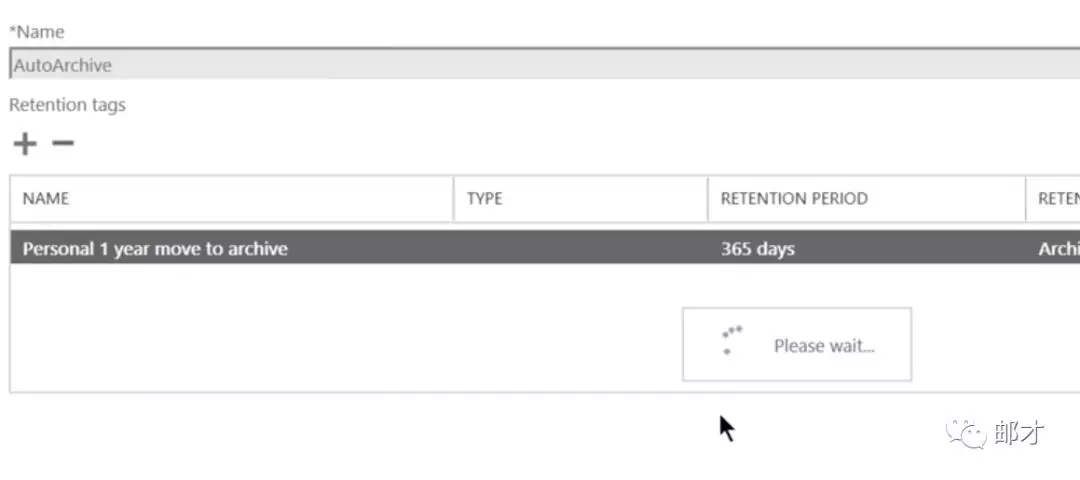Sort by RETENTION PERIOD column header
Image resolution: width=1080 pixels, height=480 pixels.
pos(794,198)
